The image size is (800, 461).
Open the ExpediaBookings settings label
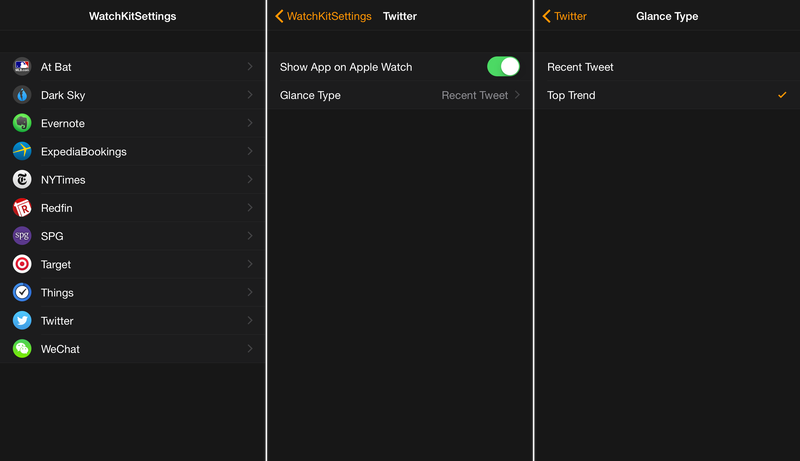pyautogui.click(x=84, y=151)
